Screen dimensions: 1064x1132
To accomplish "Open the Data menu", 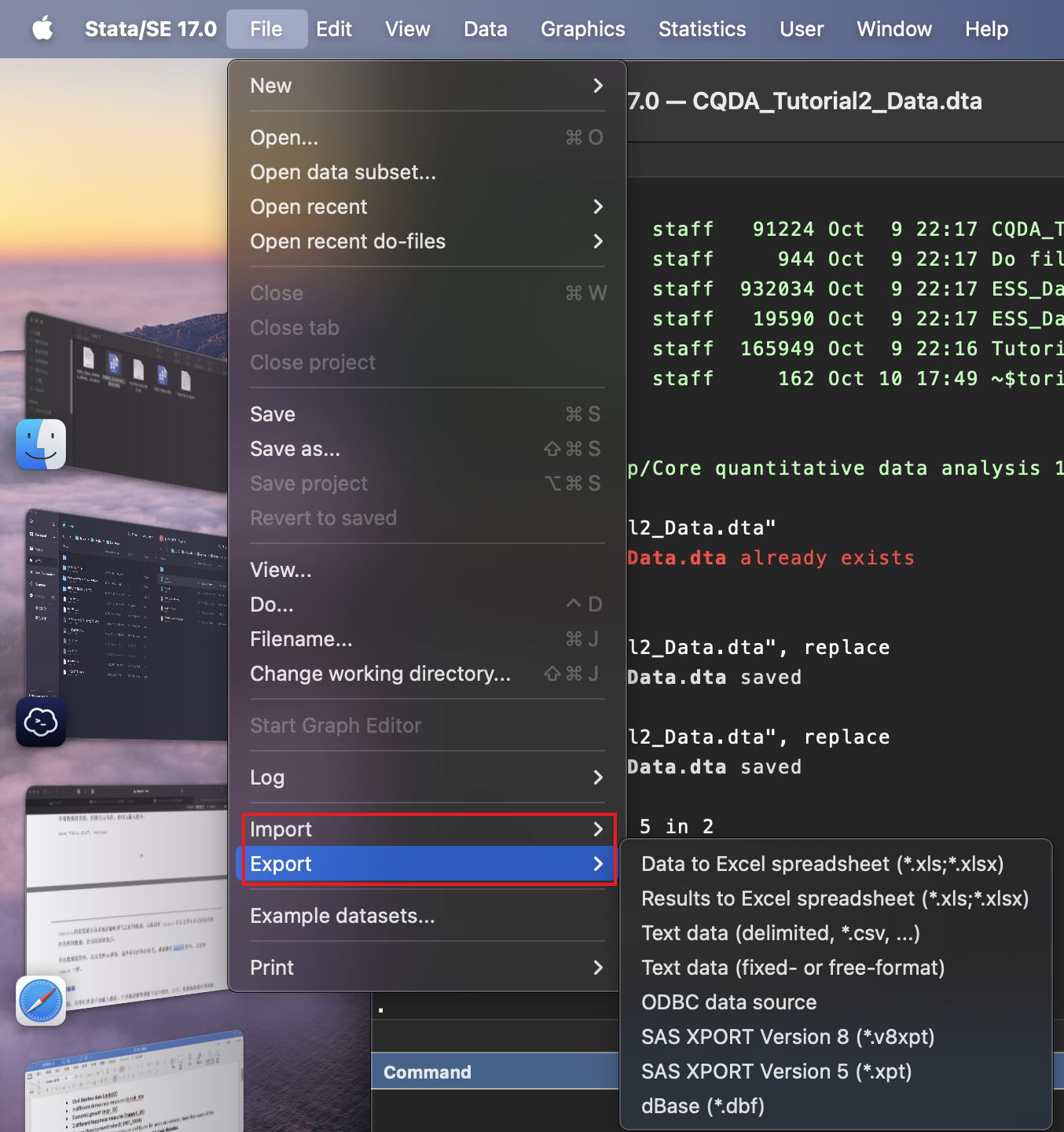I will pyautogui.click(x=486, y=29).
